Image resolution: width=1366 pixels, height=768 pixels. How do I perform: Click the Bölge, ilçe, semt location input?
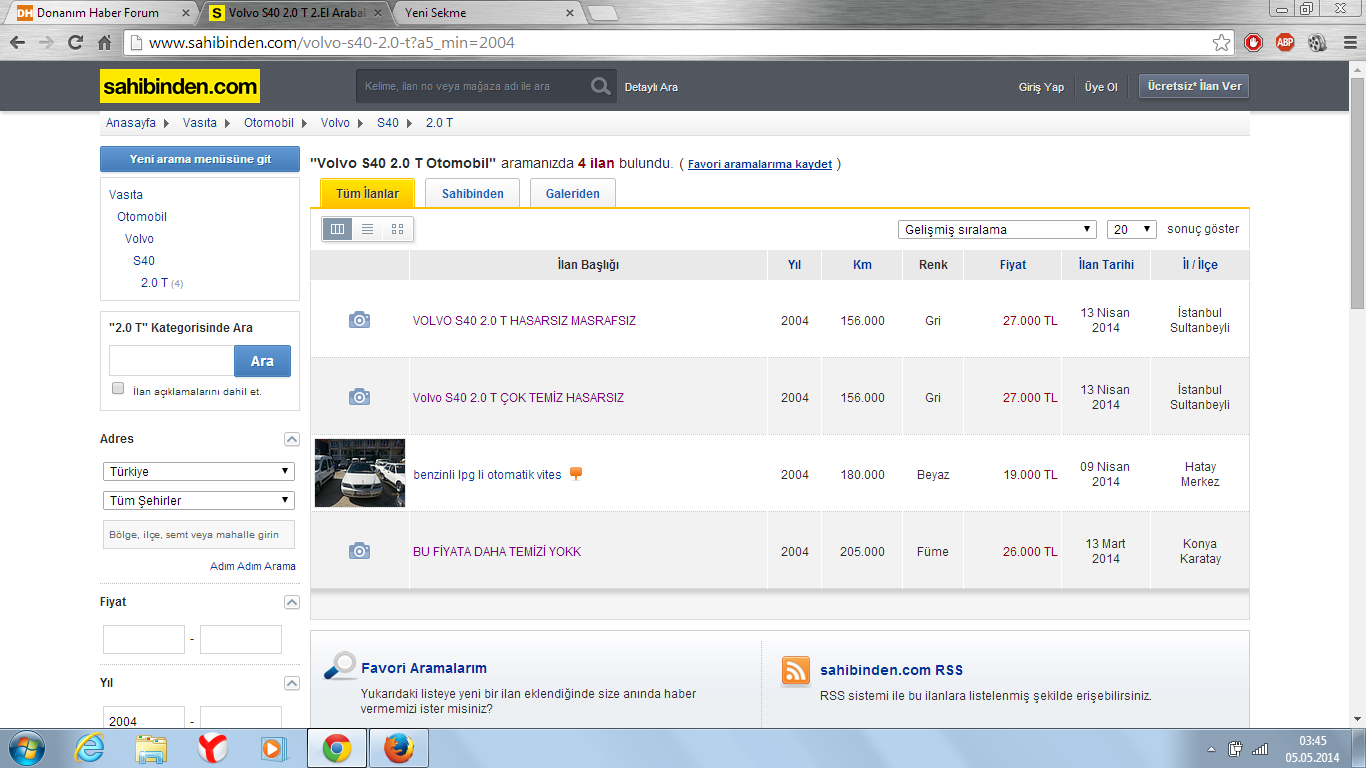199,535
